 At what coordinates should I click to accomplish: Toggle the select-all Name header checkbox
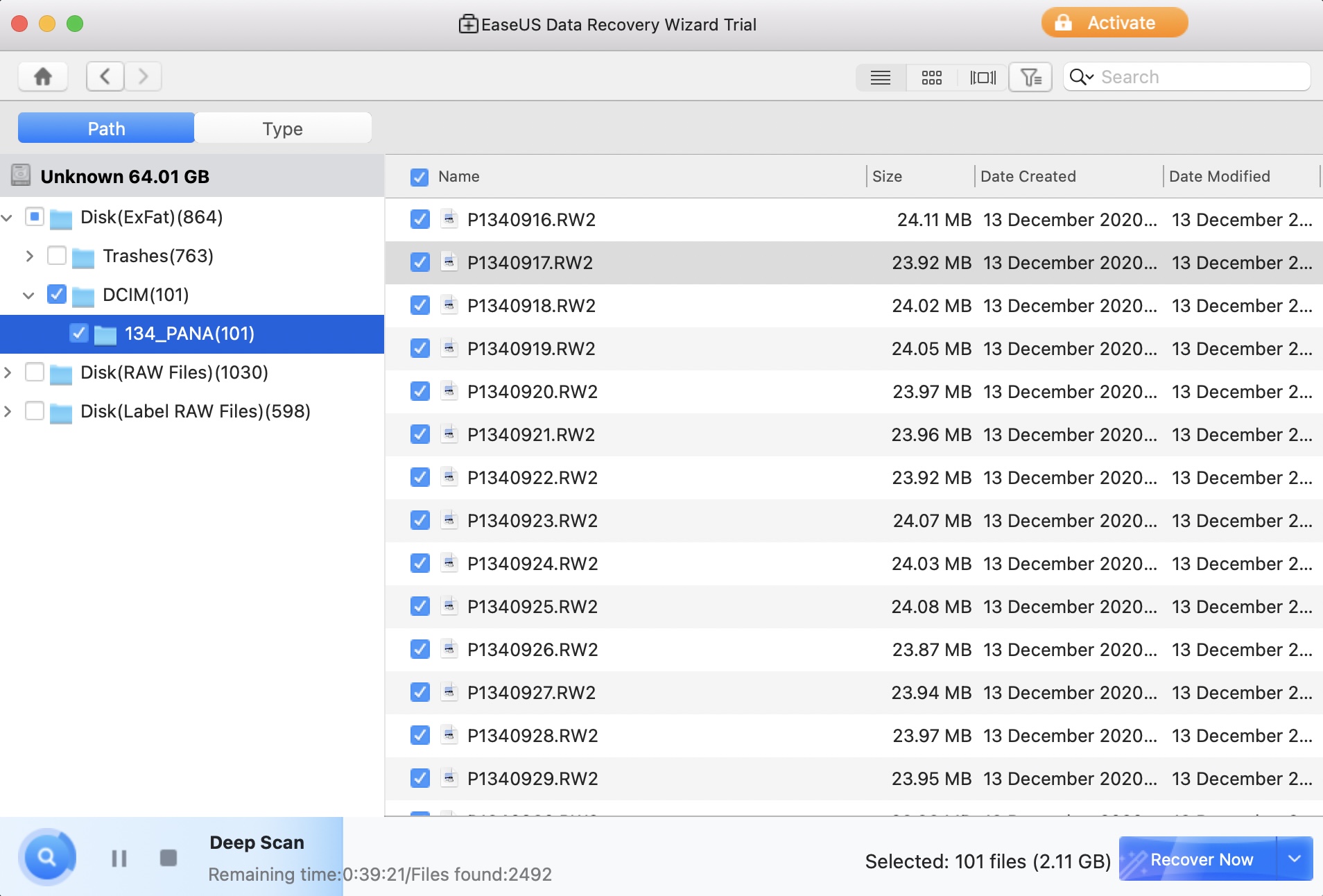click(420, 177)
